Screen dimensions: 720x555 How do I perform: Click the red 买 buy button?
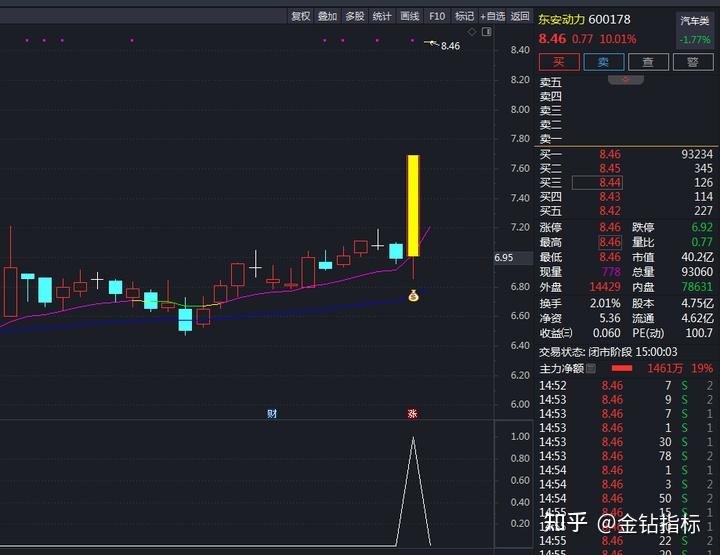tap(559, 62)
